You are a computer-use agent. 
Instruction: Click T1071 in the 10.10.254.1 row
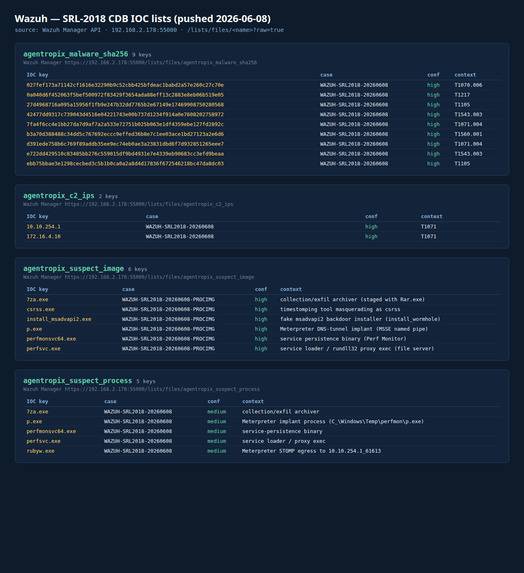coord(429,227)
